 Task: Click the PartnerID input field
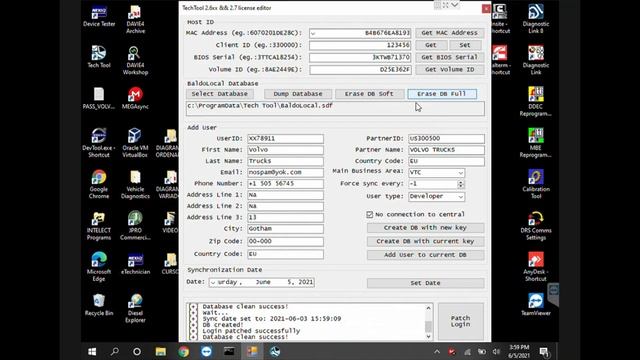pos(446,139)
